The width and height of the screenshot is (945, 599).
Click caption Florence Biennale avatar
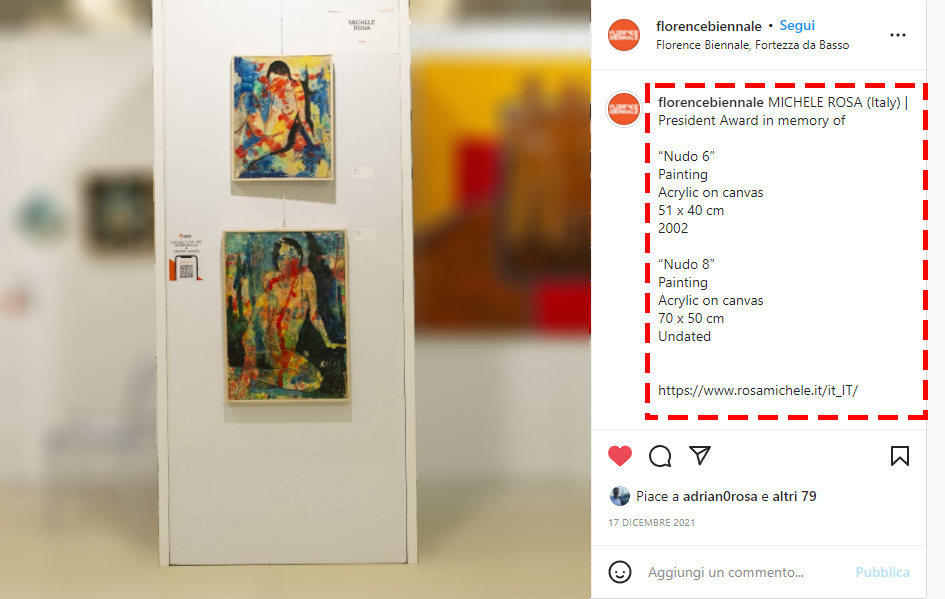(624, 109)
